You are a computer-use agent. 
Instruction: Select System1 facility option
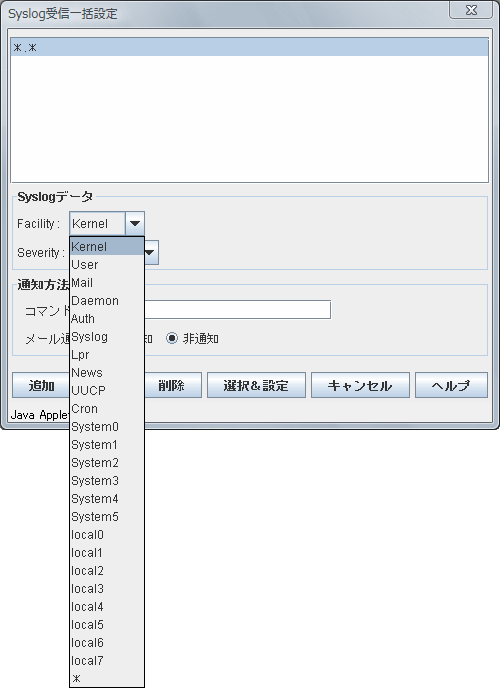tap(107, 444)
